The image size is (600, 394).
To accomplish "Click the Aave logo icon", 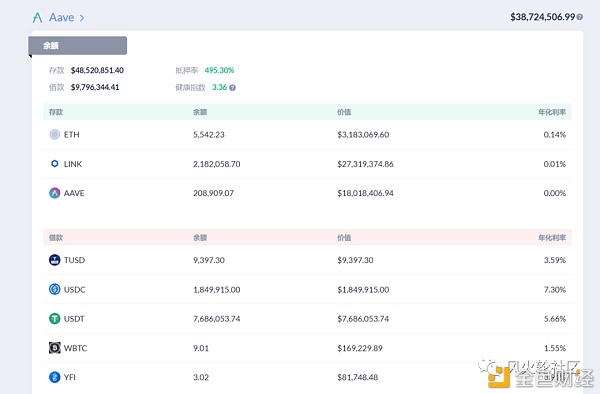I will click(x=38, y=18).
